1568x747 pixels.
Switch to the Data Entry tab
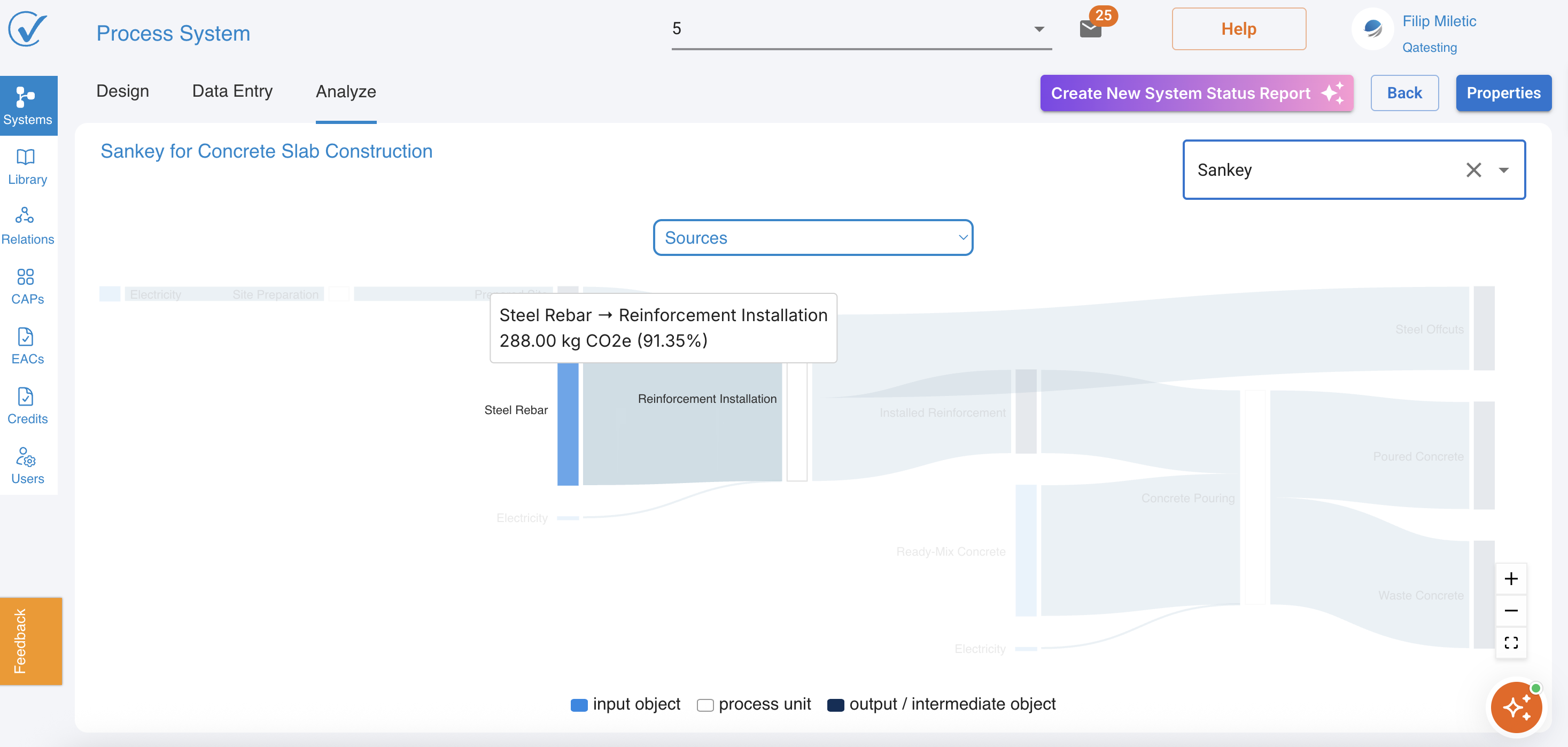coord(232,91)
